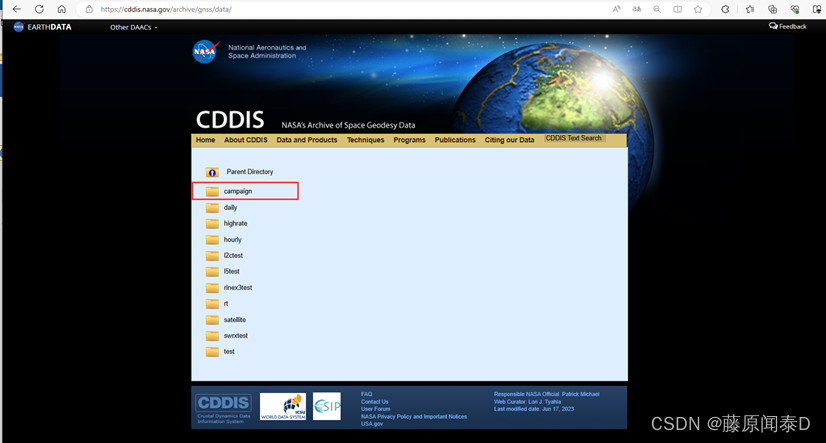826x443 pixels.
Task: Click the browser home icon
Action: point(62,9)
